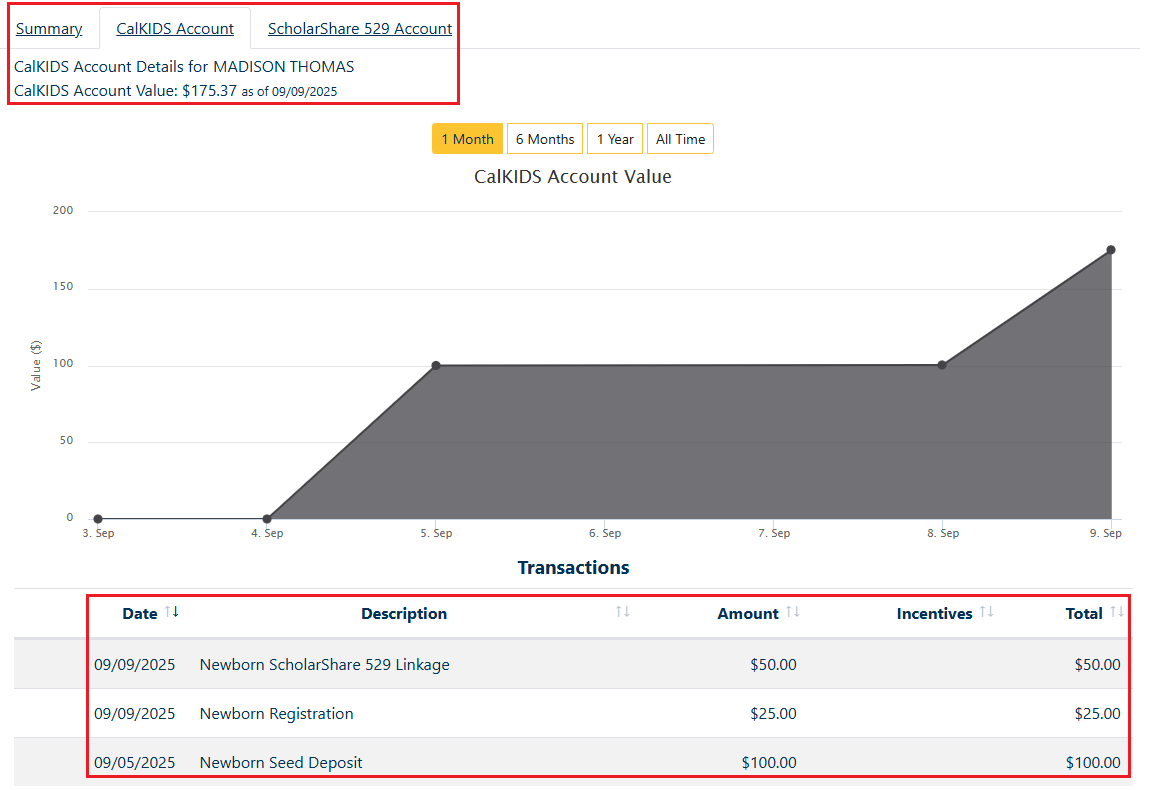This screenshot has width=1150, height=790.
Task: Click sort arrows next to Incentives
Action: (x=986, y=612)
